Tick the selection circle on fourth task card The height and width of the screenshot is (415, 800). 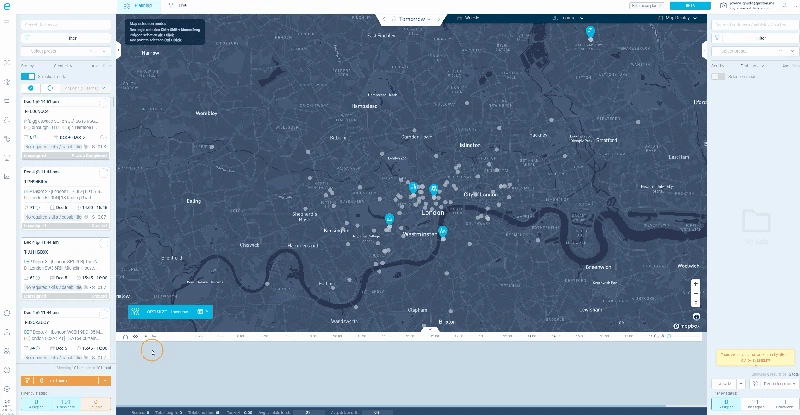pos(104,313)
